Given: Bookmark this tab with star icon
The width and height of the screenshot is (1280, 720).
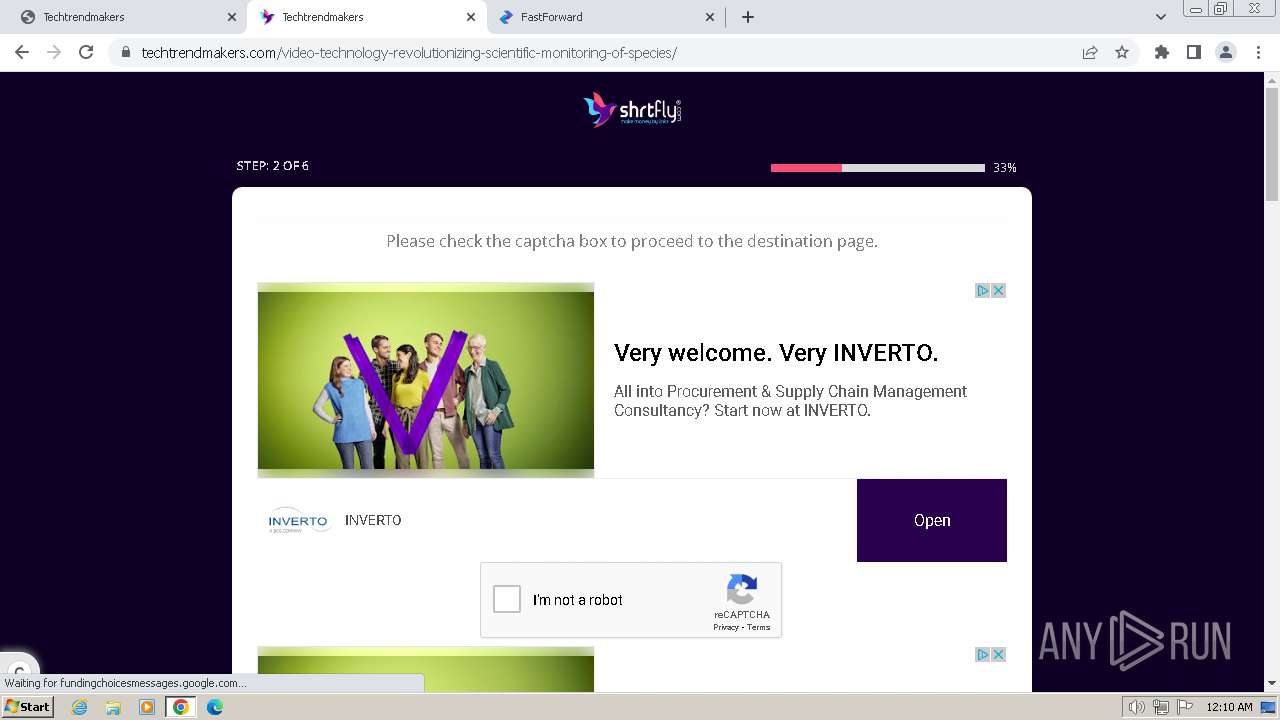Looking at the screenshot, I should 1122,52.
